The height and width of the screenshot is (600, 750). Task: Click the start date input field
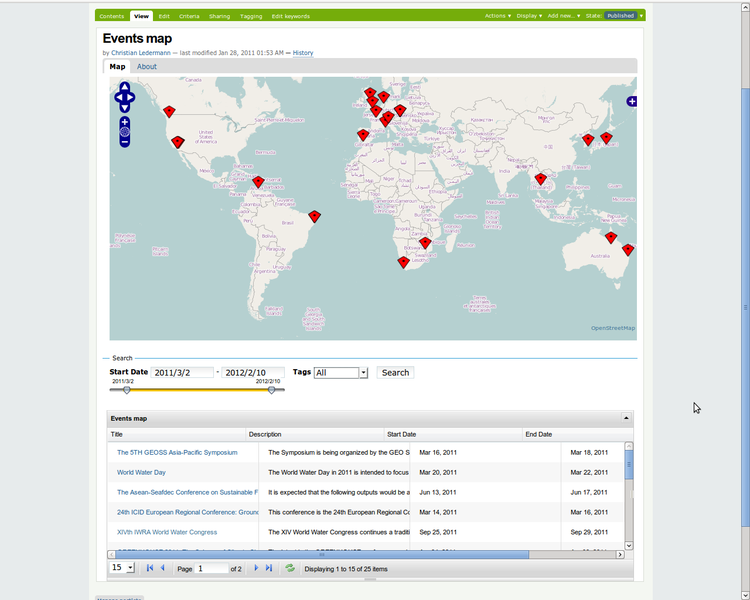pos(183,373)
